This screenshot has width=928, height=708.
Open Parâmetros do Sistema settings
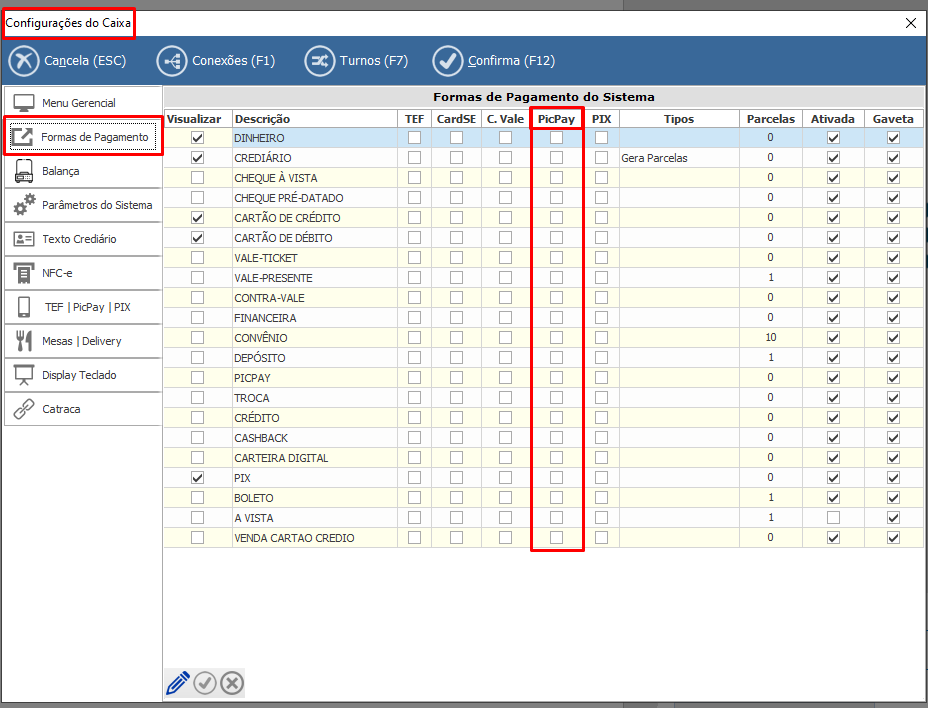pos(82,205)
